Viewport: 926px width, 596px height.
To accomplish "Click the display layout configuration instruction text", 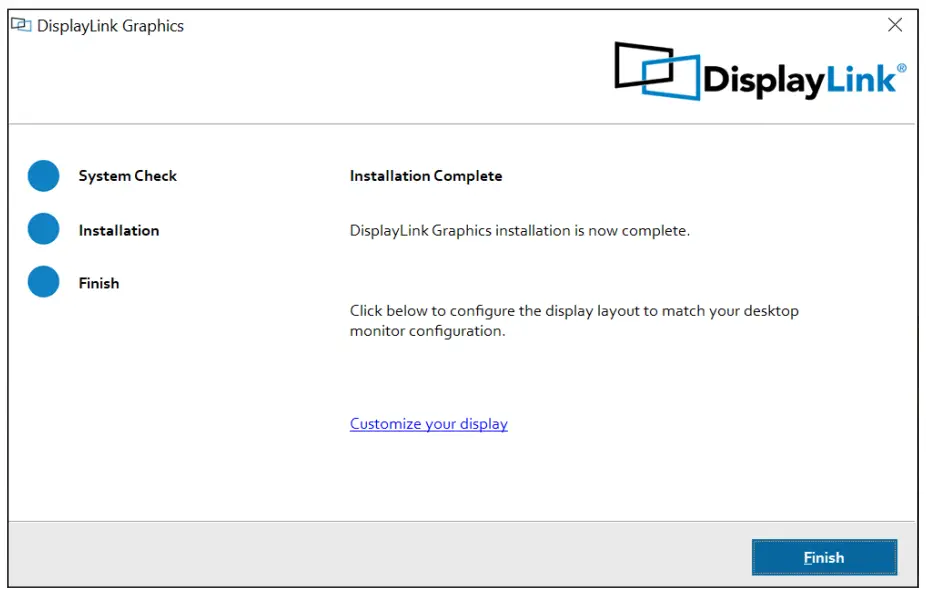I will [x=573, y=321].
